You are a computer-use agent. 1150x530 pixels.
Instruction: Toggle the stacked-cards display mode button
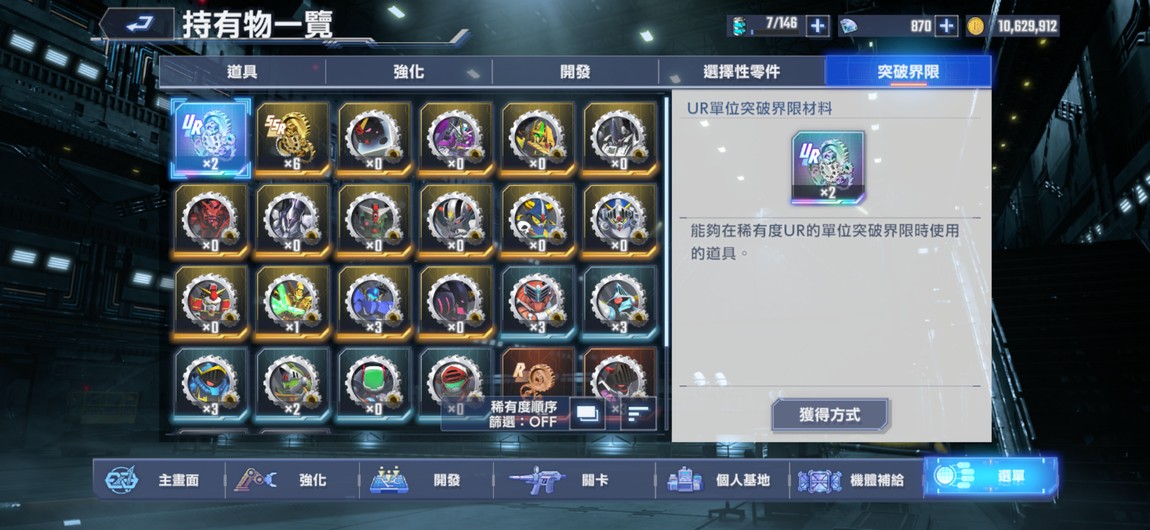587,414
